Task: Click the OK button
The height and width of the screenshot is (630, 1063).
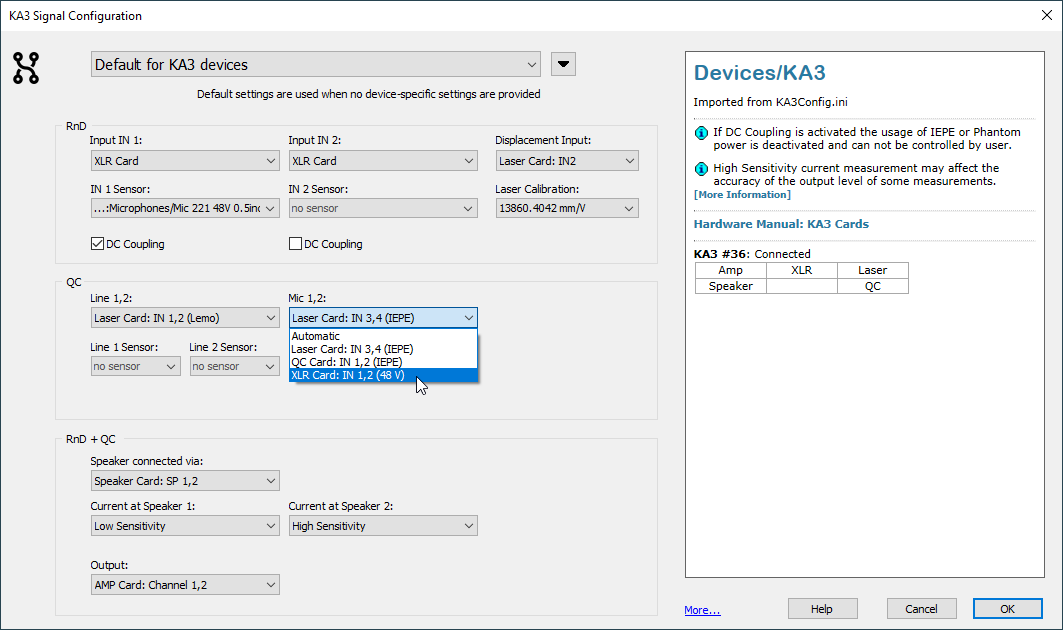Action: pyautogui.click(x=1007, y=608)
